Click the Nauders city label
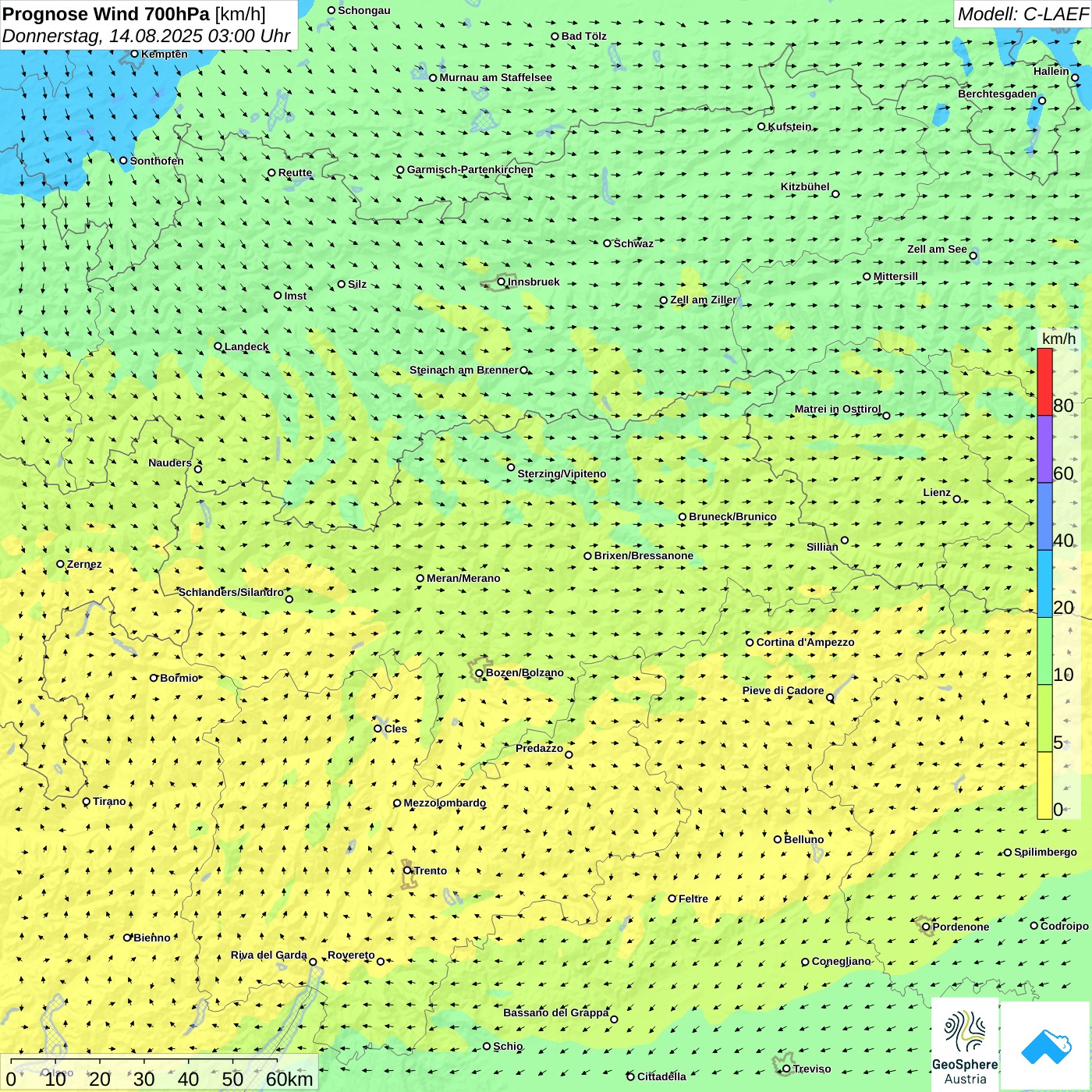The height and width of the screenshot is (1092, 1092). [170, 463]
